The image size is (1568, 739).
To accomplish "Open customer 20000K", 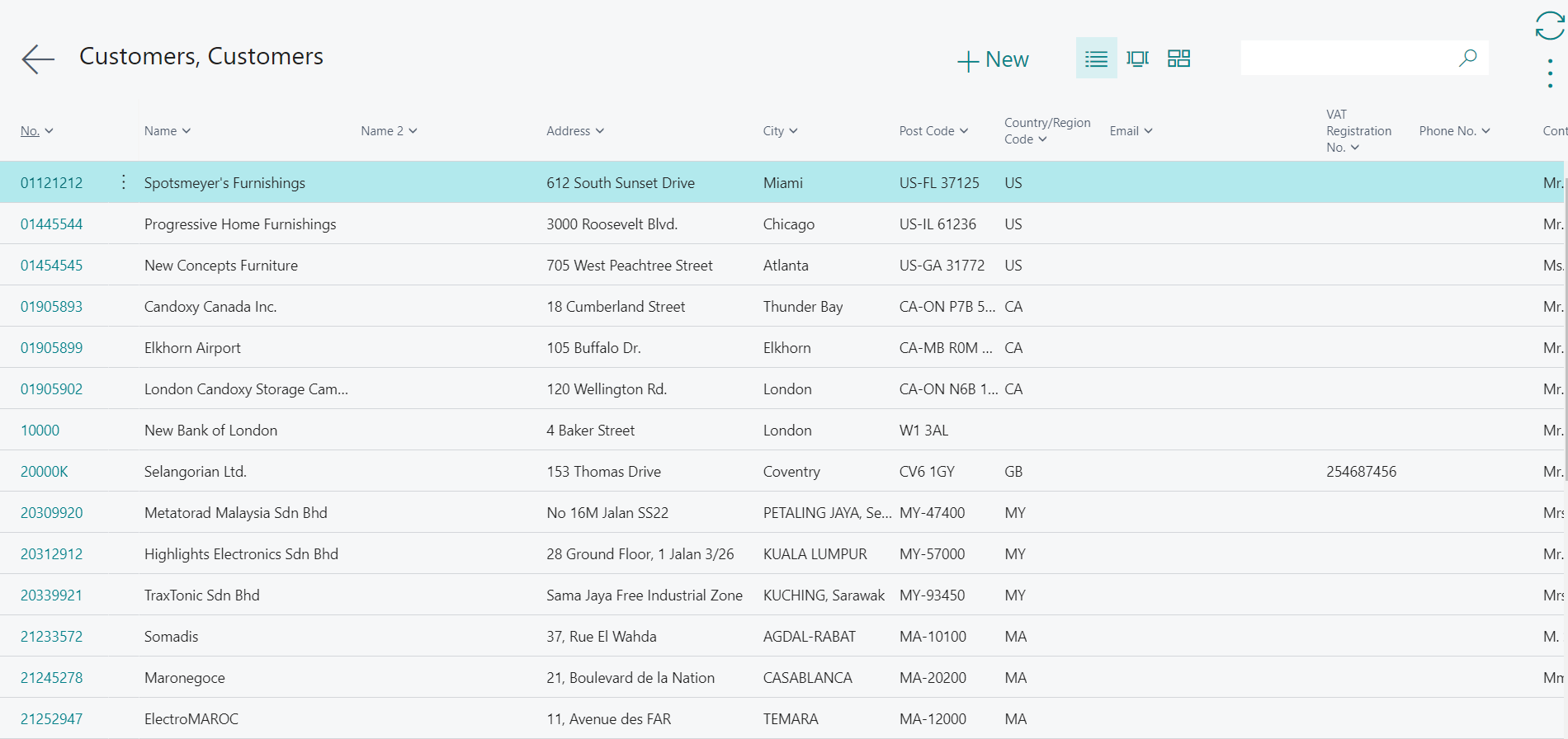I will click(x=45, y=472).
